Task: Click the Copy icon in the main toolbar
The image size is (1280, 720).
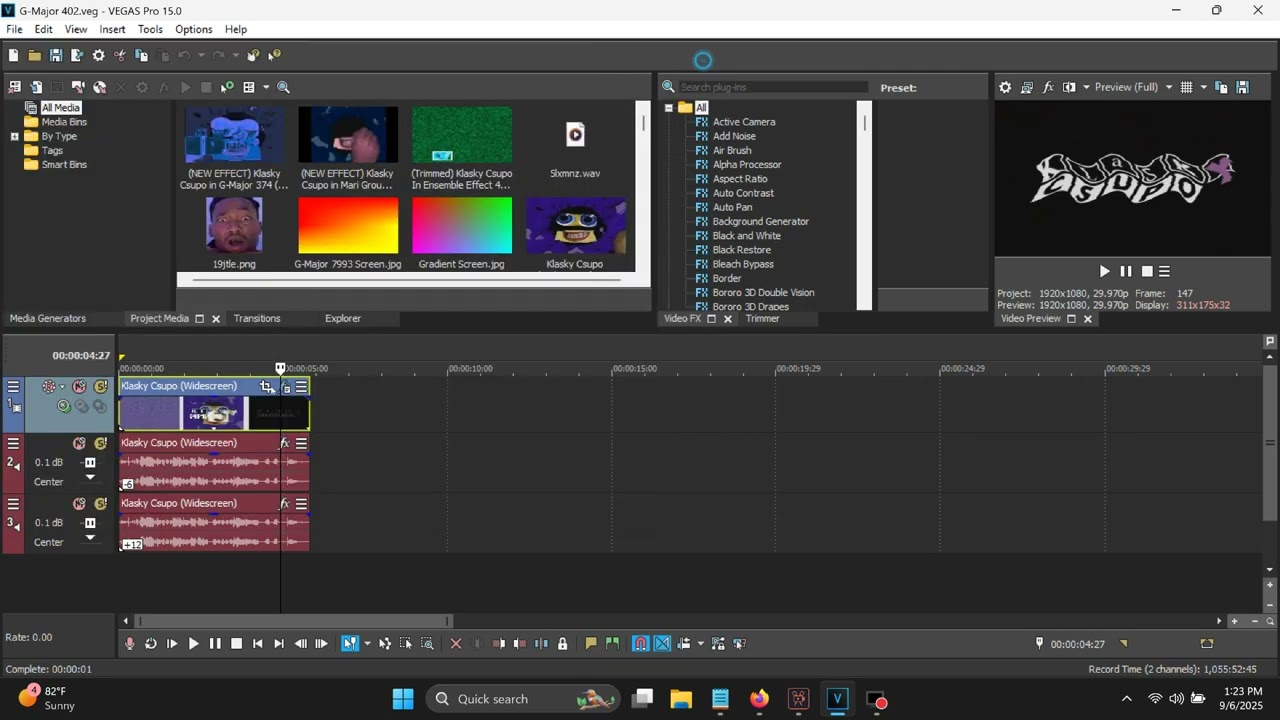Action: [142, 56]
